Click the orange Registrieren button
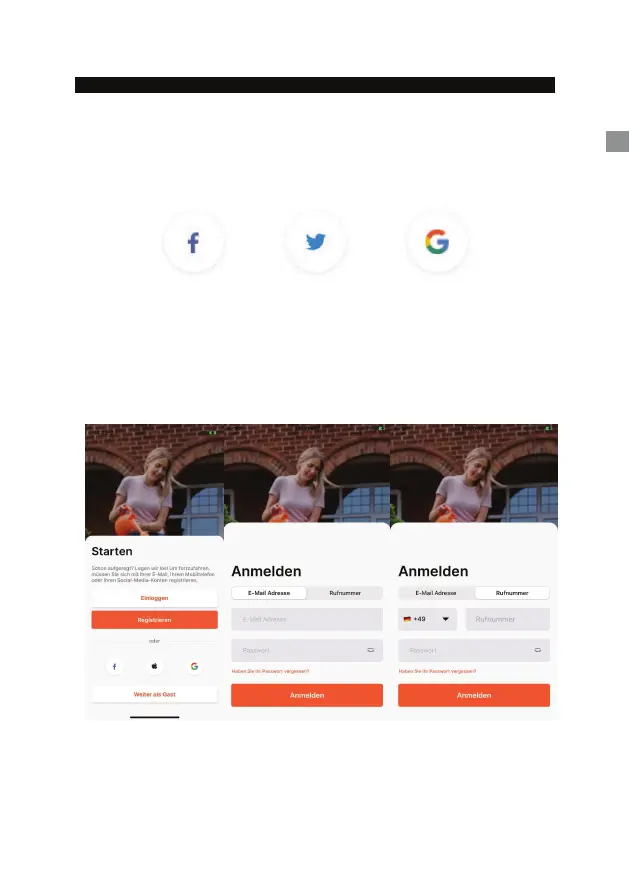 pyautogui.click(x=154, y=620)
